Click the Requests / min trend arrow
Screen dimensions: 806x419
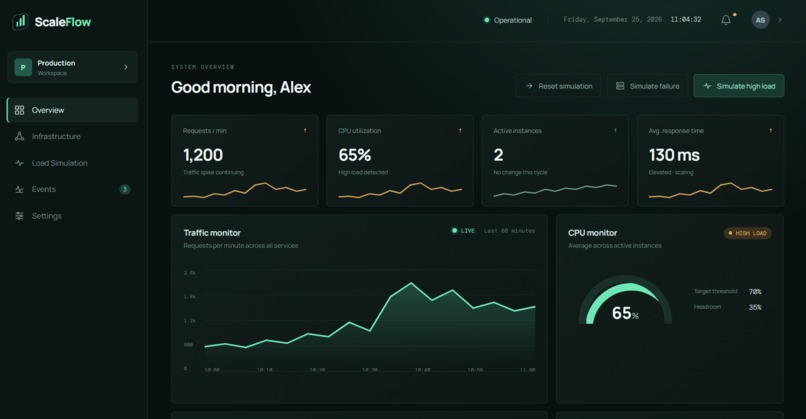[305, 131]
